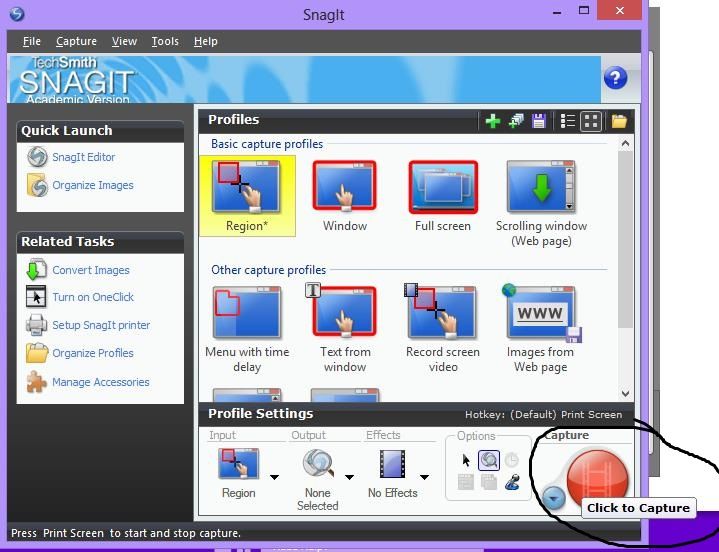Click SnagIt Editor icon in Quick Launch
This screenshot has height=552, width=719.
pyautogui.click(x=37, y=157)
